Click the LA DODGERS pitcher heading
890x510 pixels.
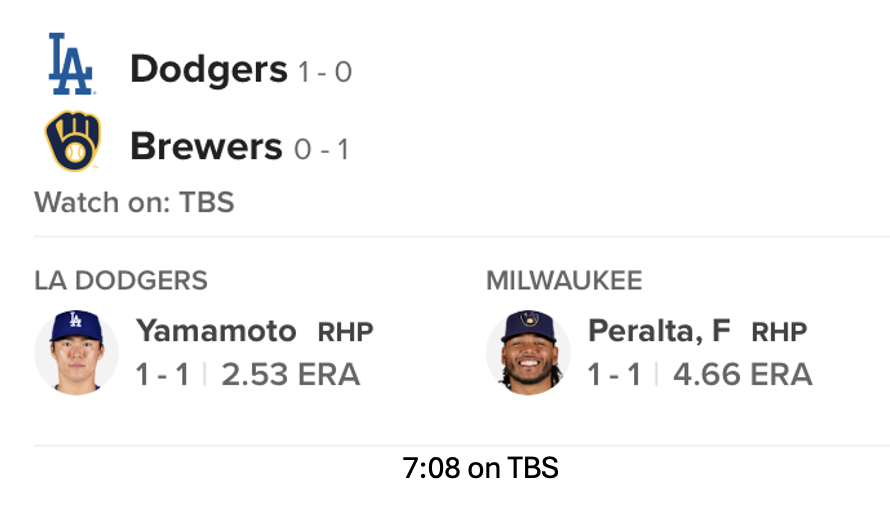[x=121, y=281]
